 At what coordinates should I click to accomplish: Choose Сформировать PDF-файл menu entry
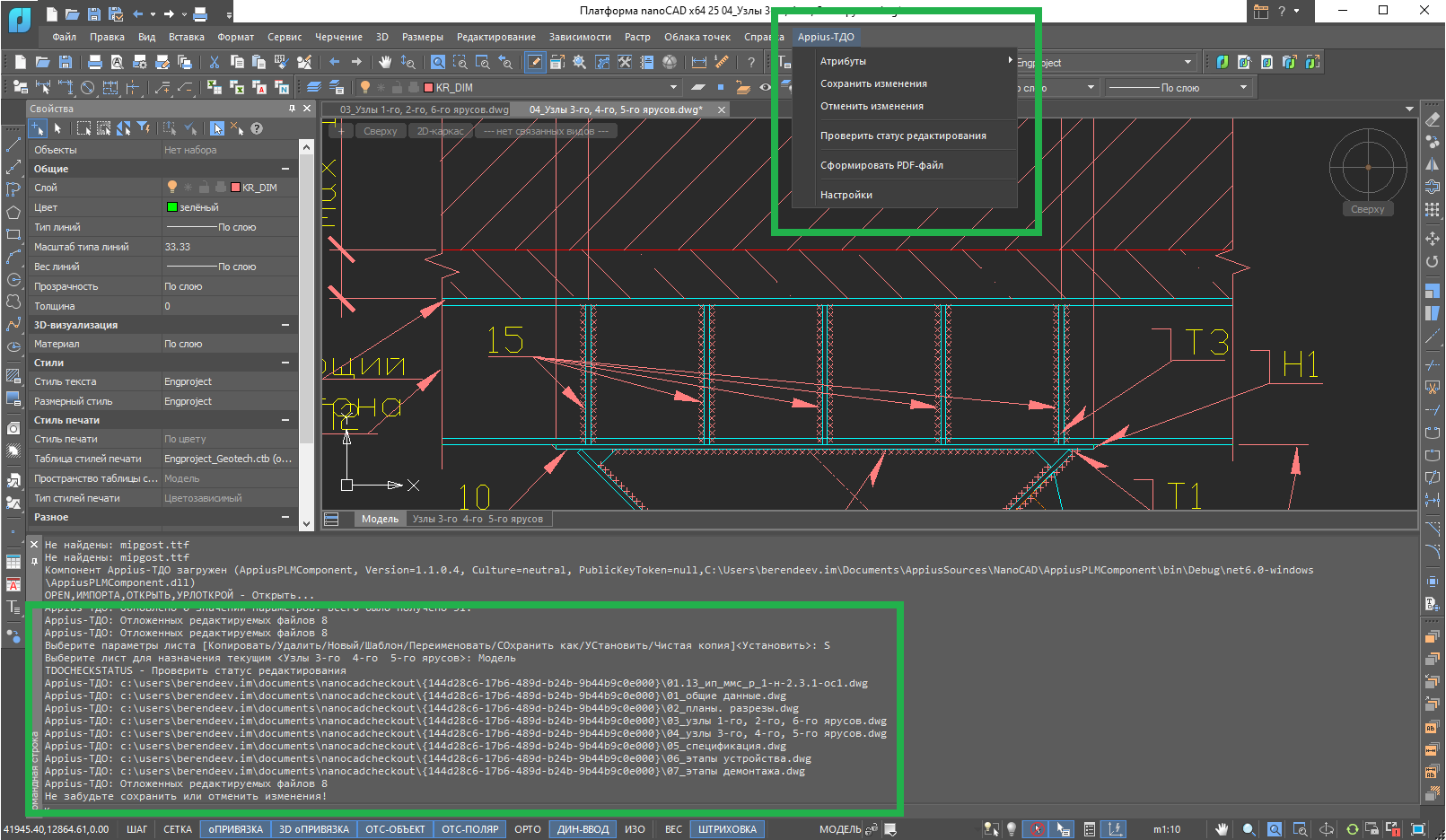(x=881, y=165)
